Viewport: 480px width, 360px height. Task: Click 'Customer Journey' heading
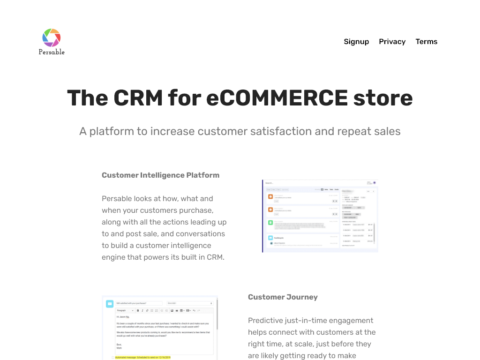click(283, 297)
